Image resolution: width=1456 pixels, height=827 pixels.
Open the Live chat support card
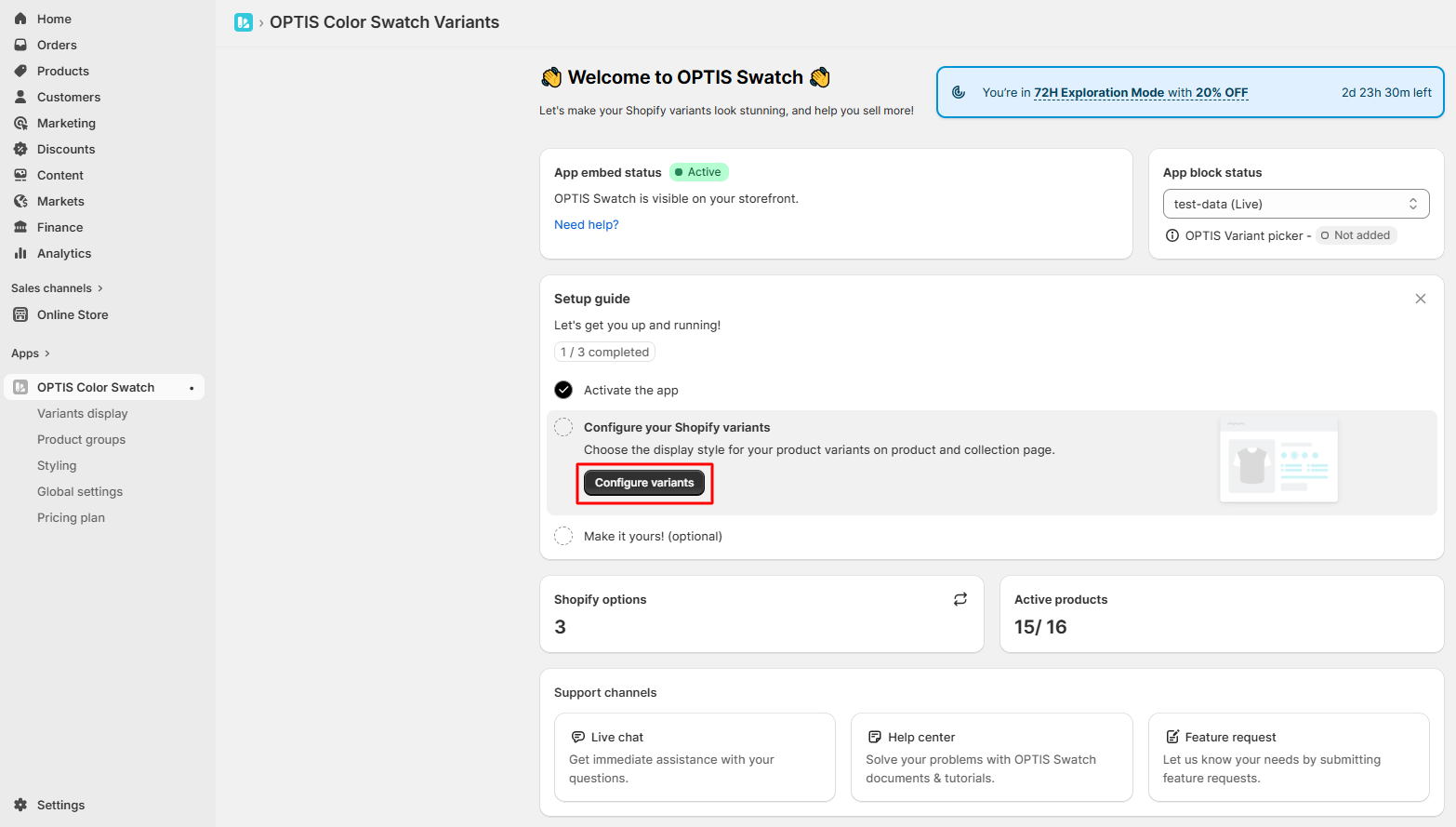tap(695, 757)
